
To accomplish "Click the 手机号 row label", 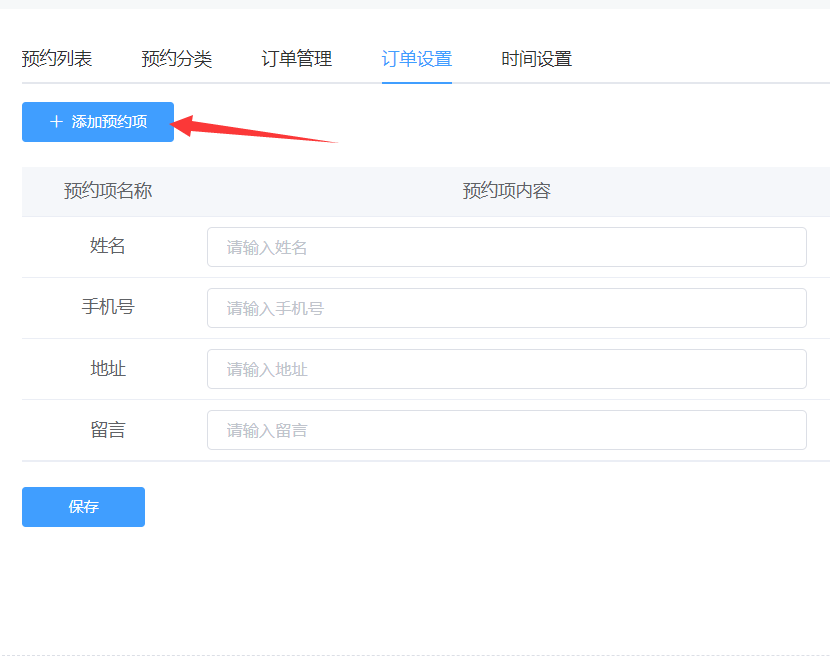I will click(108, 307).
